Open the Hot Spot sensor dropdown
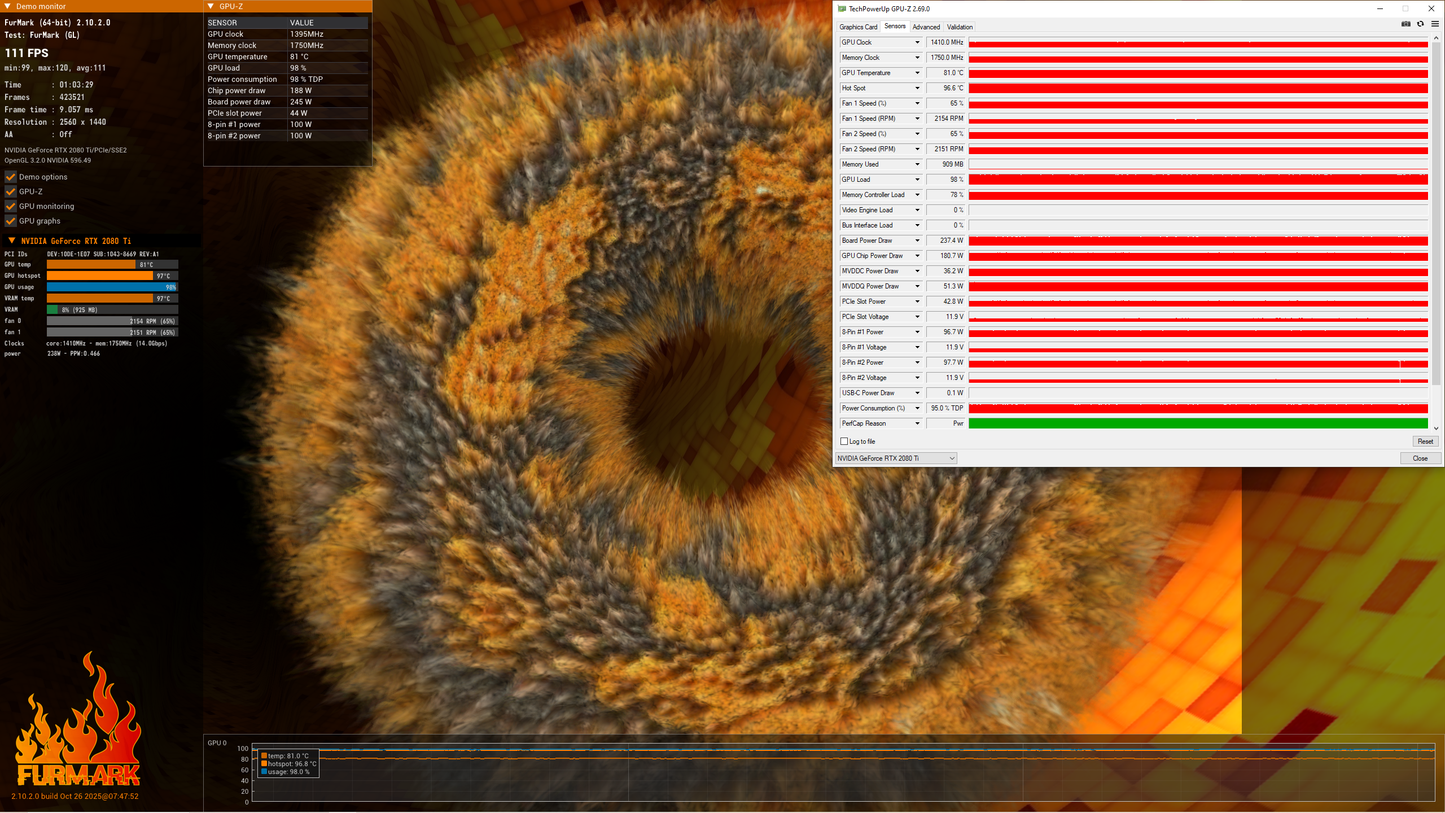This screenshot has height=813, width=1445. click(917, 88)
